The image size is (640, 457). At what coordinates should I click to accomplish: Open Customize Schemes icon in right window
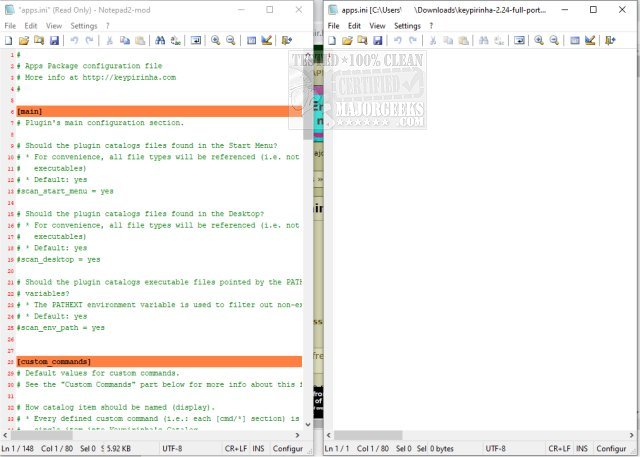tap(590, 40)
